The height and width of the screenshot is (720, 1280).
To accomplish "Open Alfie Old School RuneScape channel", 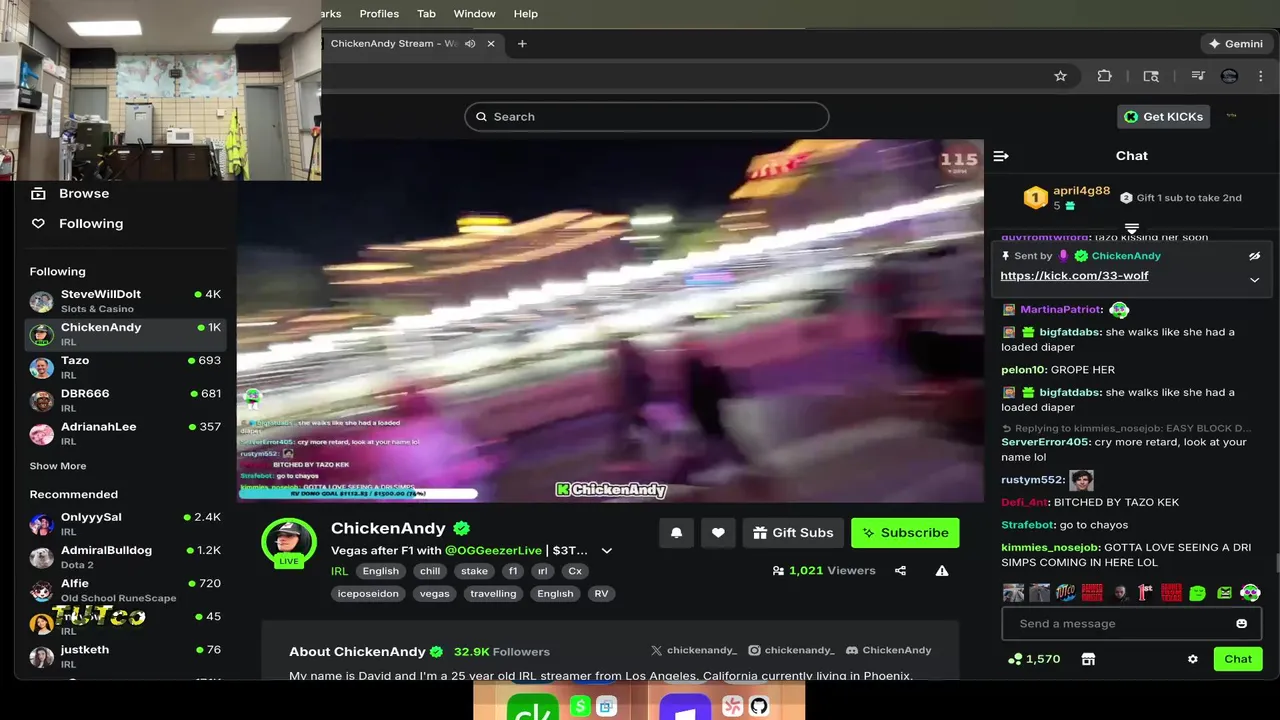I will pos(125,590).
